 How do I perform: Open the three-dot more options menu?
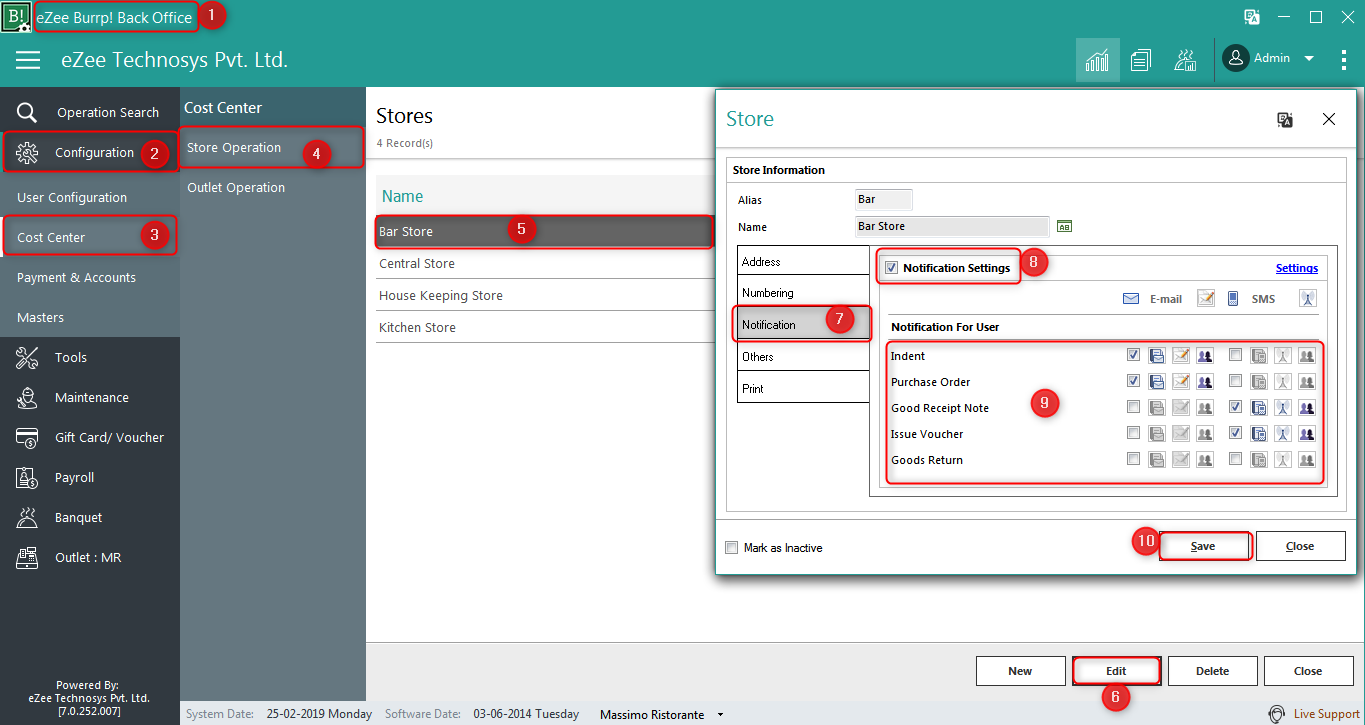(x=1343, y=60)
